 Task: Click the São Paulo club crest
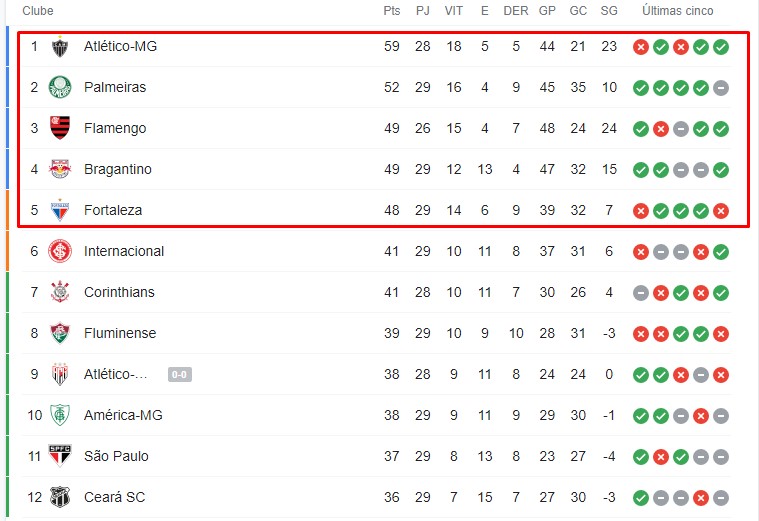pos(60,456)
